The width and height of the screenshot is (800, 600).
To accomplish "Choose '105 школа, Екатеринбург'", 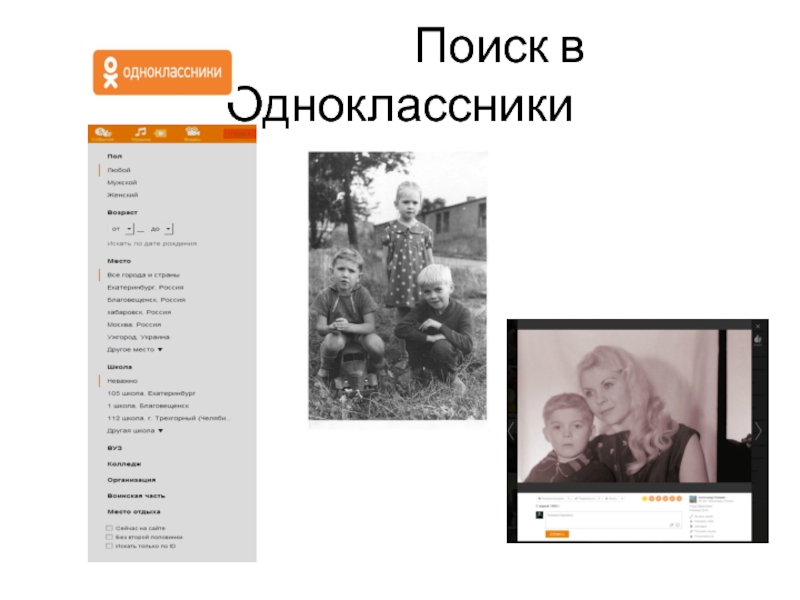I will pos(152,393).
